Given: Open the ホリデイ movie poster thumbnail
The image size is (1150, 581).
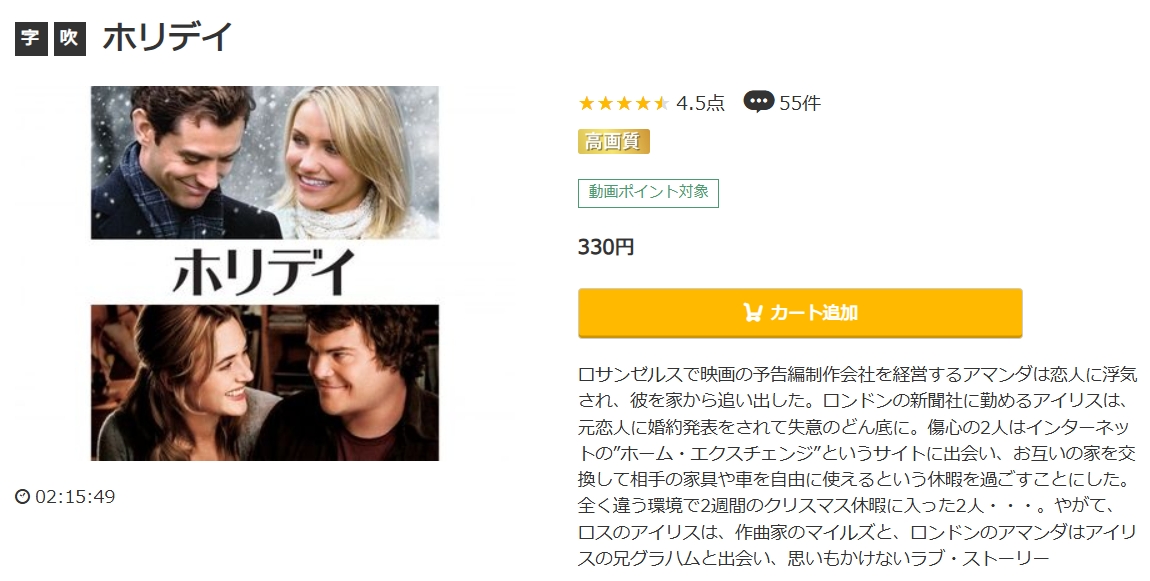Looking at the screenshot, I should pyautogui.click(x=265, y=274).
